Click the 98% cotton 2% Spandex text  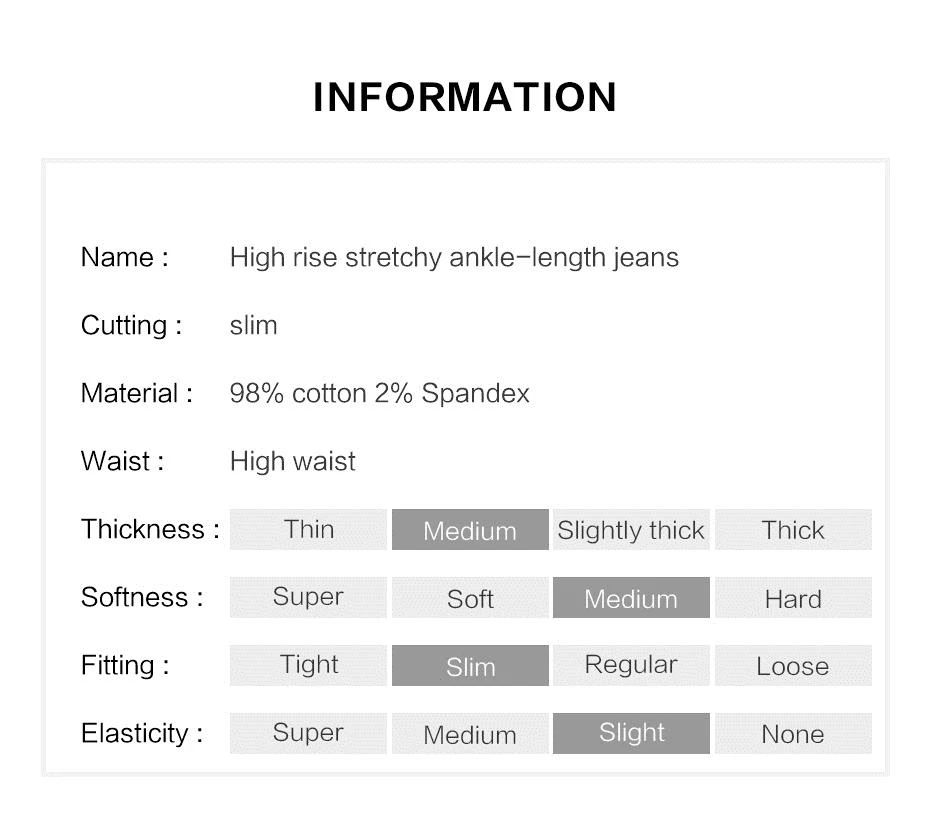[380, 393]
